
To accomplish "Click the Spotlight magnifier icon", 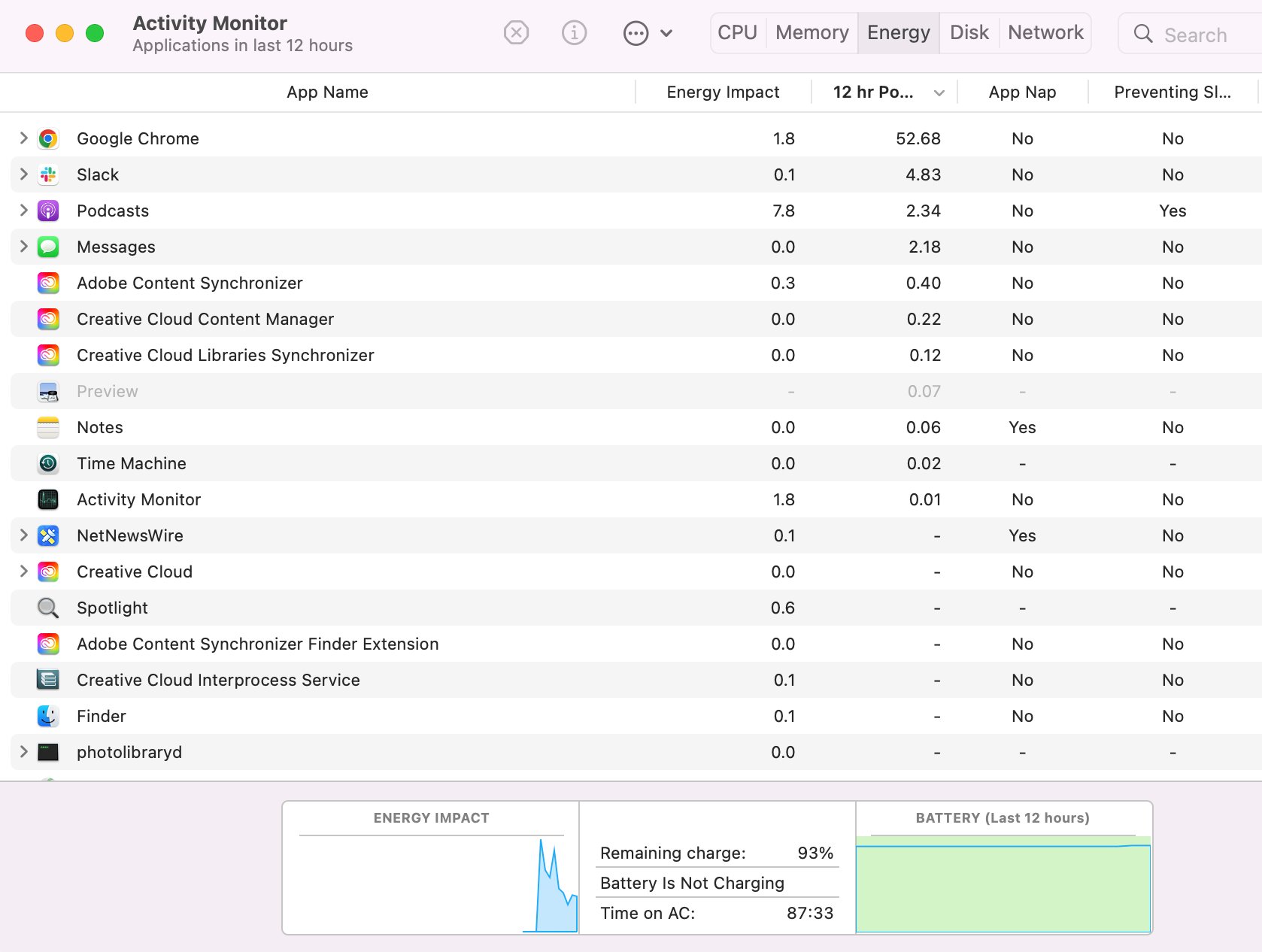I will (48, 608).
